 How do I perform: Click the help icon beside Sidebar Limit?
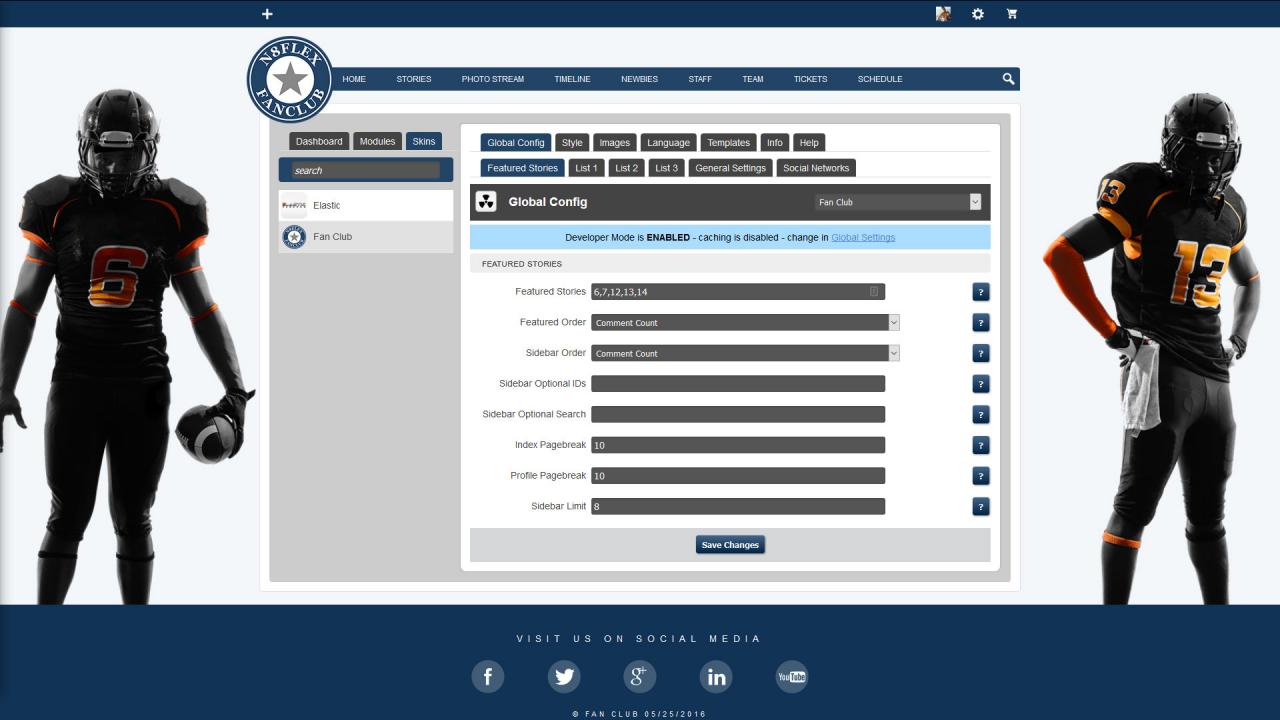click(981, 507)
